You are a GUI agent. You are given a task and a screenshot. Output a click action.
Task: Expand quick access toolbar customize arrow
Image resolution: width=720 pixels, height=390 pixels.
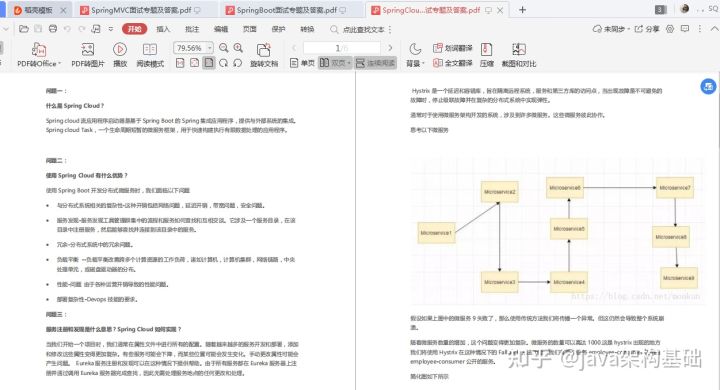(x=111, y=29)
